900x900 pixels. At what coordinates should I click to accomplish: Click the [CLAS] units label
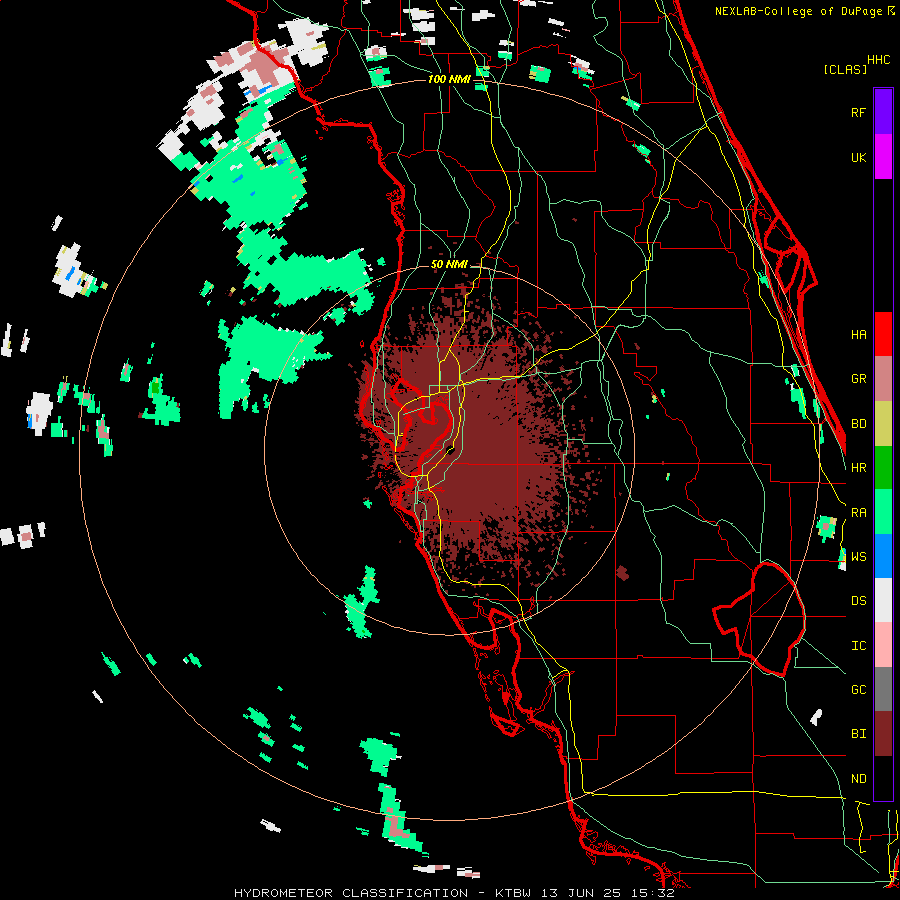point(845,69)
